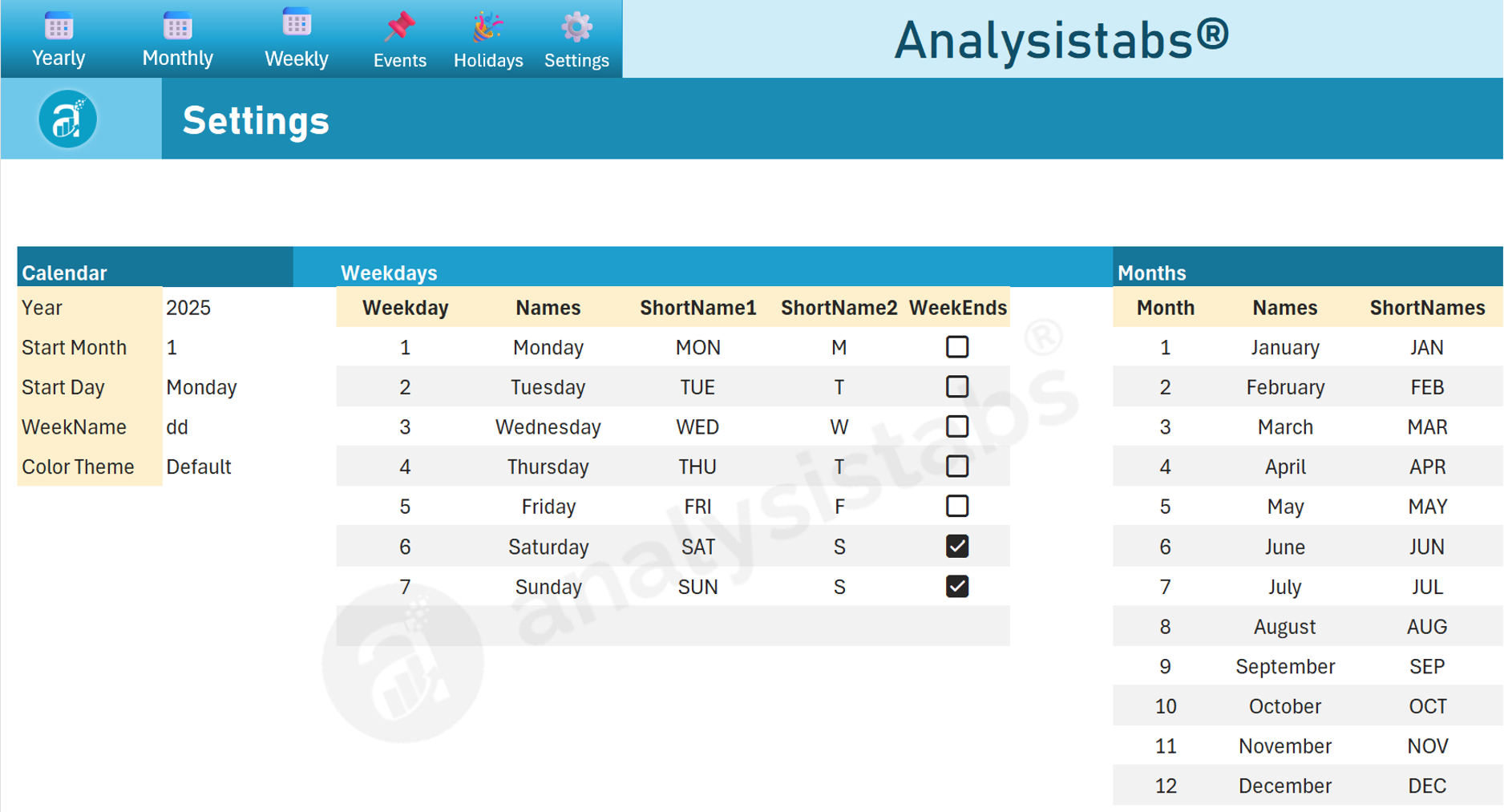Select the Start Day label cell
The image size is (1504, 812).
90,387
